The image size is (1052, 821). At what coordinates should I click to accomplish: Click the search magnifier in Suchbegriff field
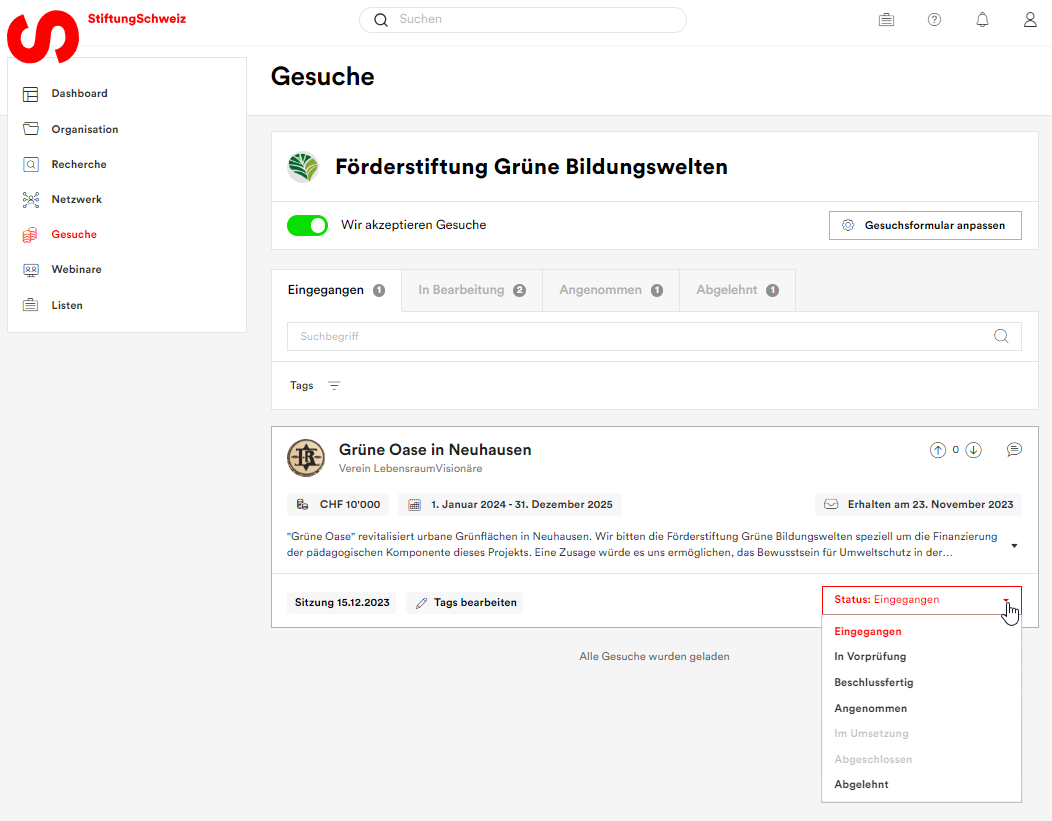pyautogui.click(x=1001, y=336)
